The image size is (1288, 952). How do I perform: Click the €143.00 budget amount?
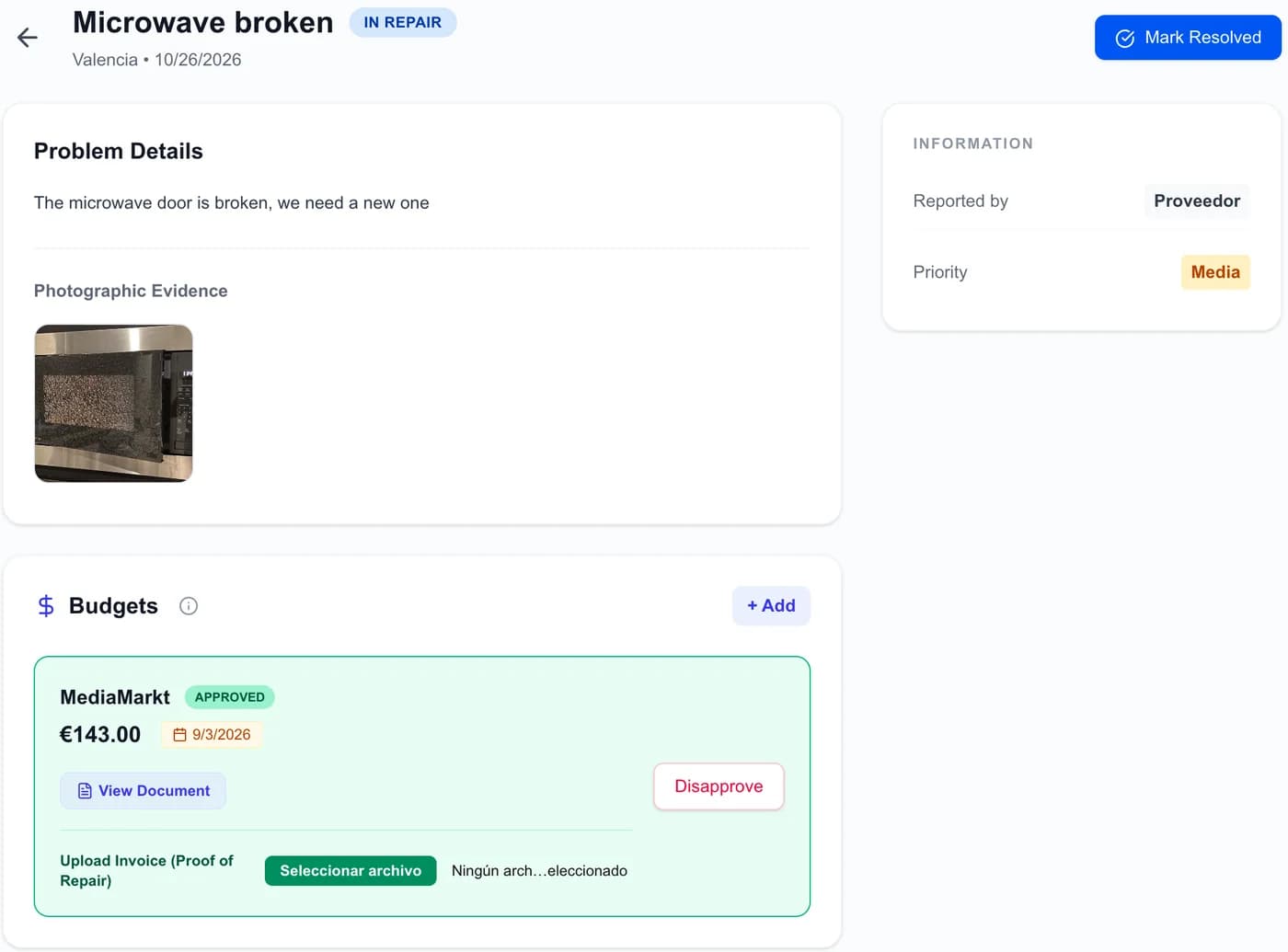[100, 735]
